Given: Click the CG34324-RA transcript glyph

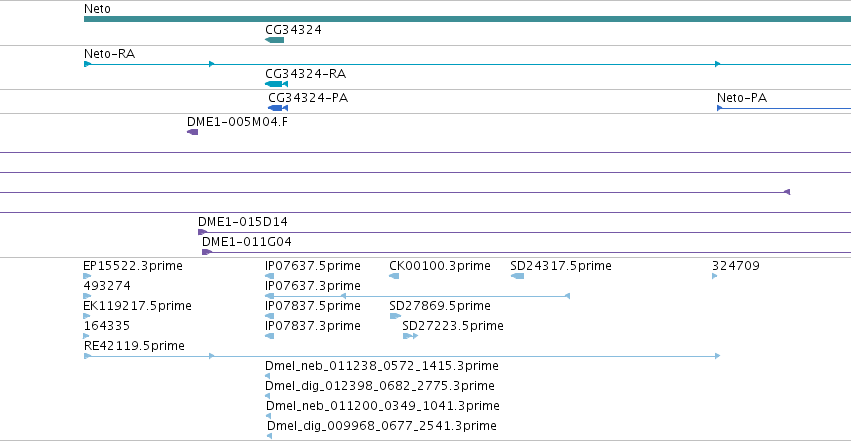Looking at the screenshot, I should (x=276, y=84).
